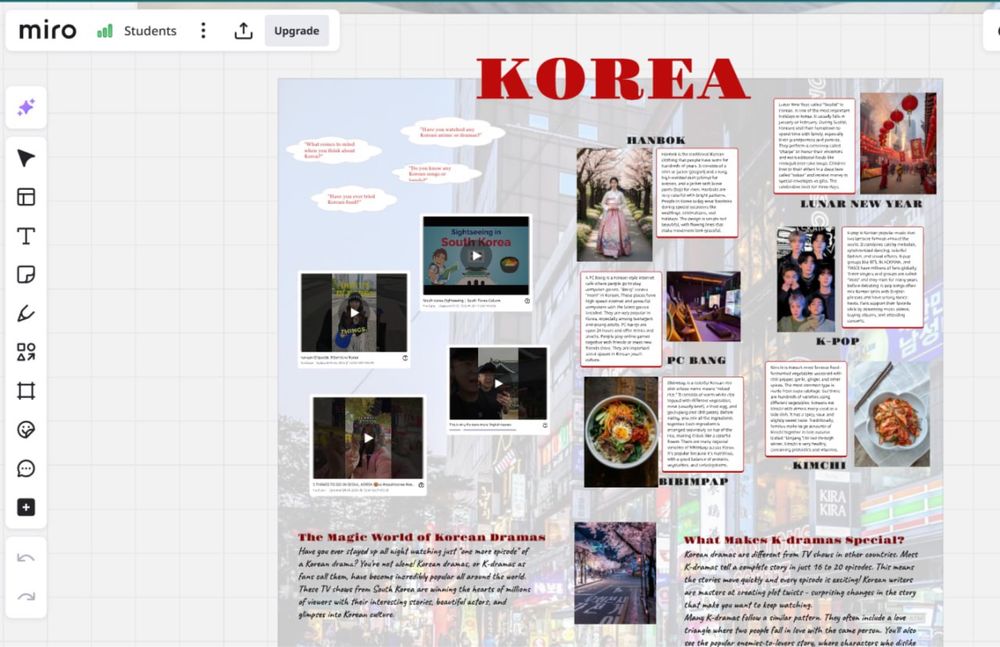Open the Shapes tool
The image size is (1000, 647).
[x=26, y=352]
